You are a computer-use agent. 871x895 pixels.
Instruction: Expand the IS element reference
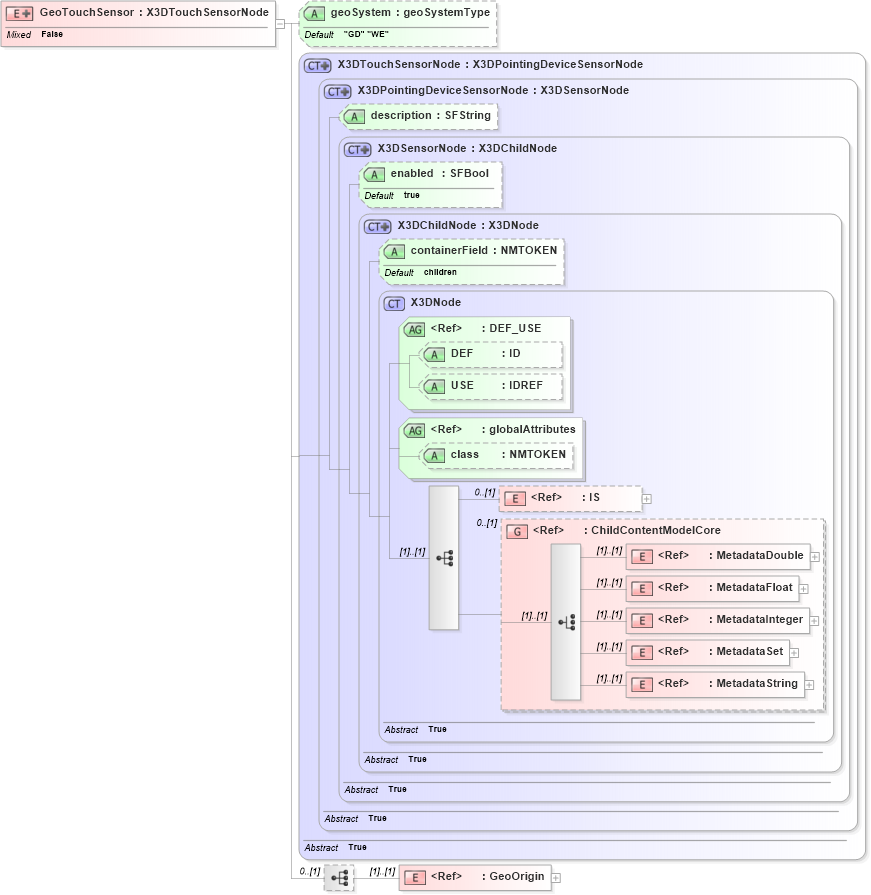click(x=647, y=499)
